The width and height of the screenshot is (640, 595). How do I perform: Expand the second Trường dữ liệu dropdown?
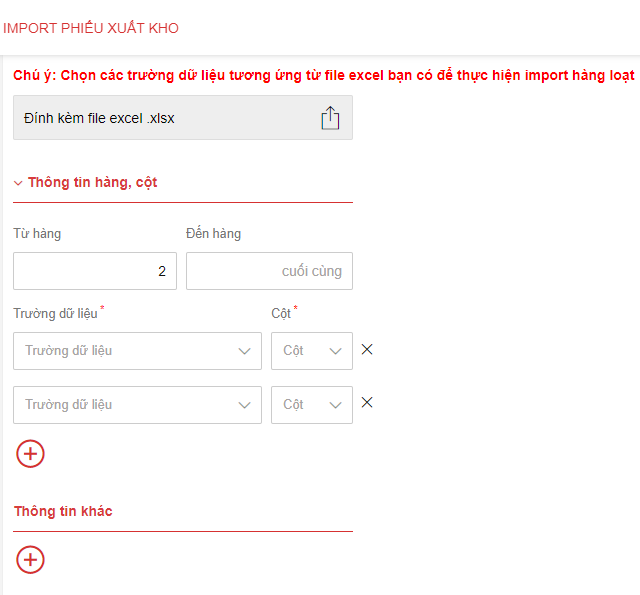(x=137, y=405)
